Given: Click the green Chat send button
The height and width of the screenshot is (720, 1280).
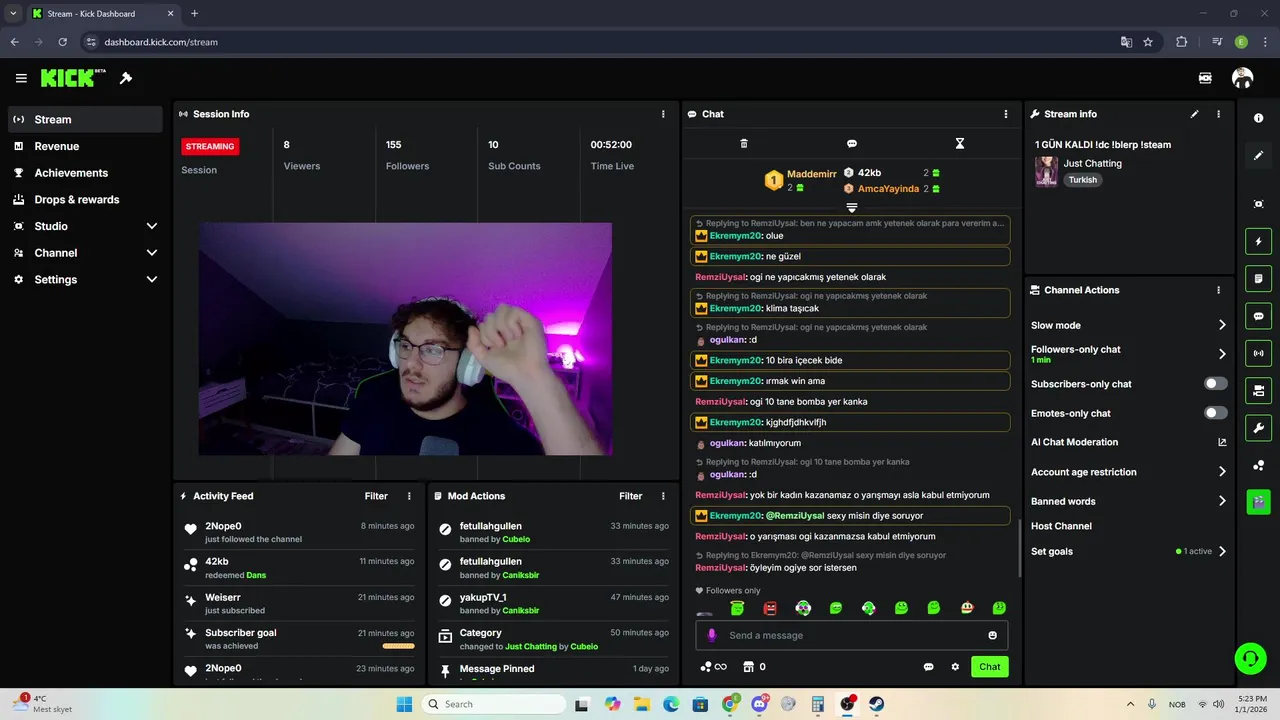Looking at the screenshot, I should click(x=989, y=667).
